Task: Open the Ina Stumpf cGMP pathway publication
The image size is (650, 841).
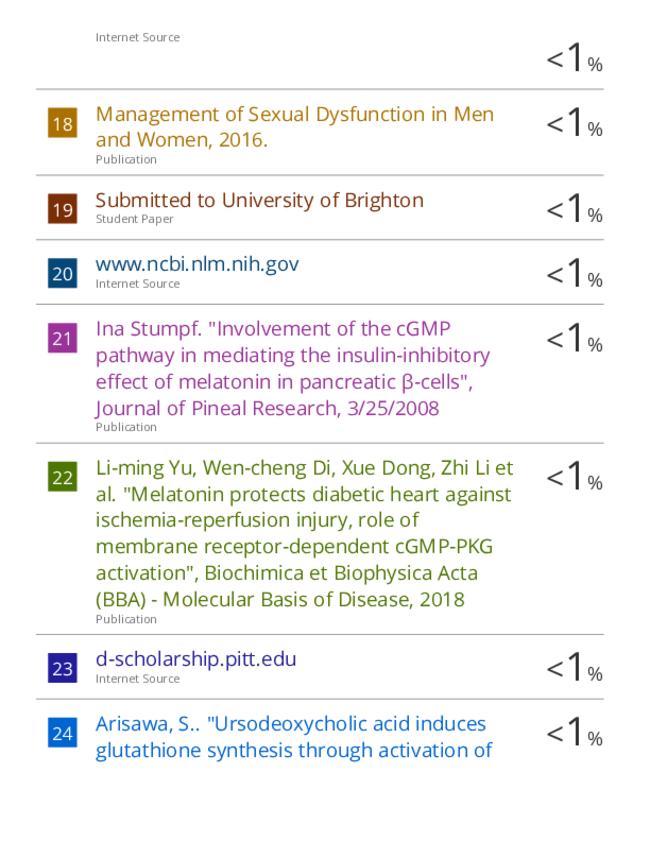Action: coord(293,368)
